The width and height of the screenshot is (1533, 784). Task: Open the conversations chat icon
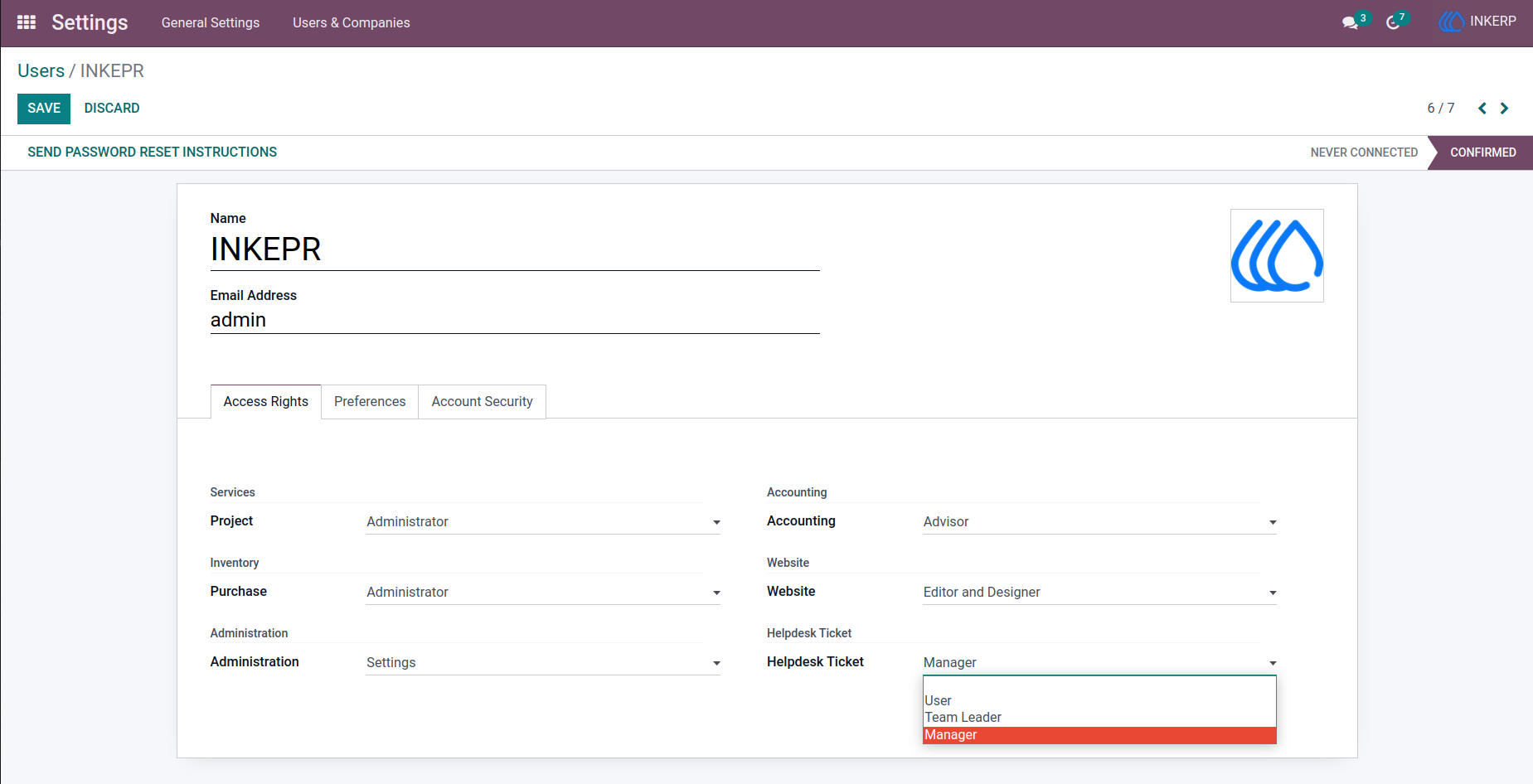pyautogui.click(x=1350, y=22)
